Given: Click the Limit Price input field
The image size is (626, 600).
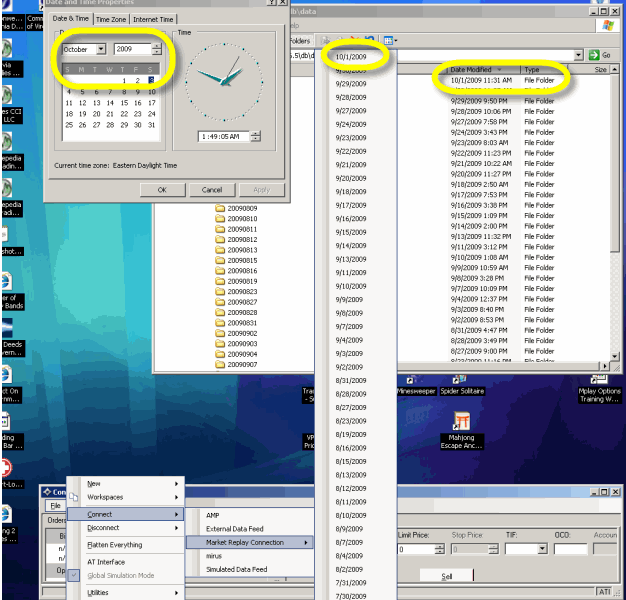Looking at the screenshot, I should (417, 549).
